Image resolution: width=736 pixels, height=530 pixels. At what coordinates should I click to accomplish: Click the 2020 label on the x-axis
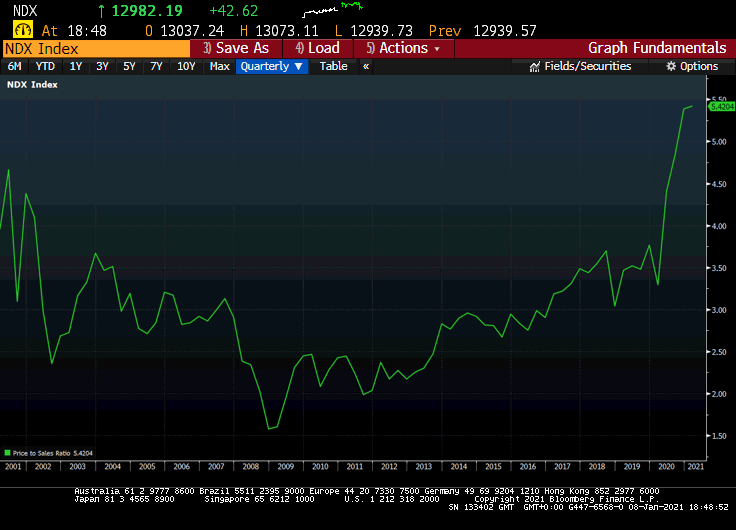coord(666,467)
